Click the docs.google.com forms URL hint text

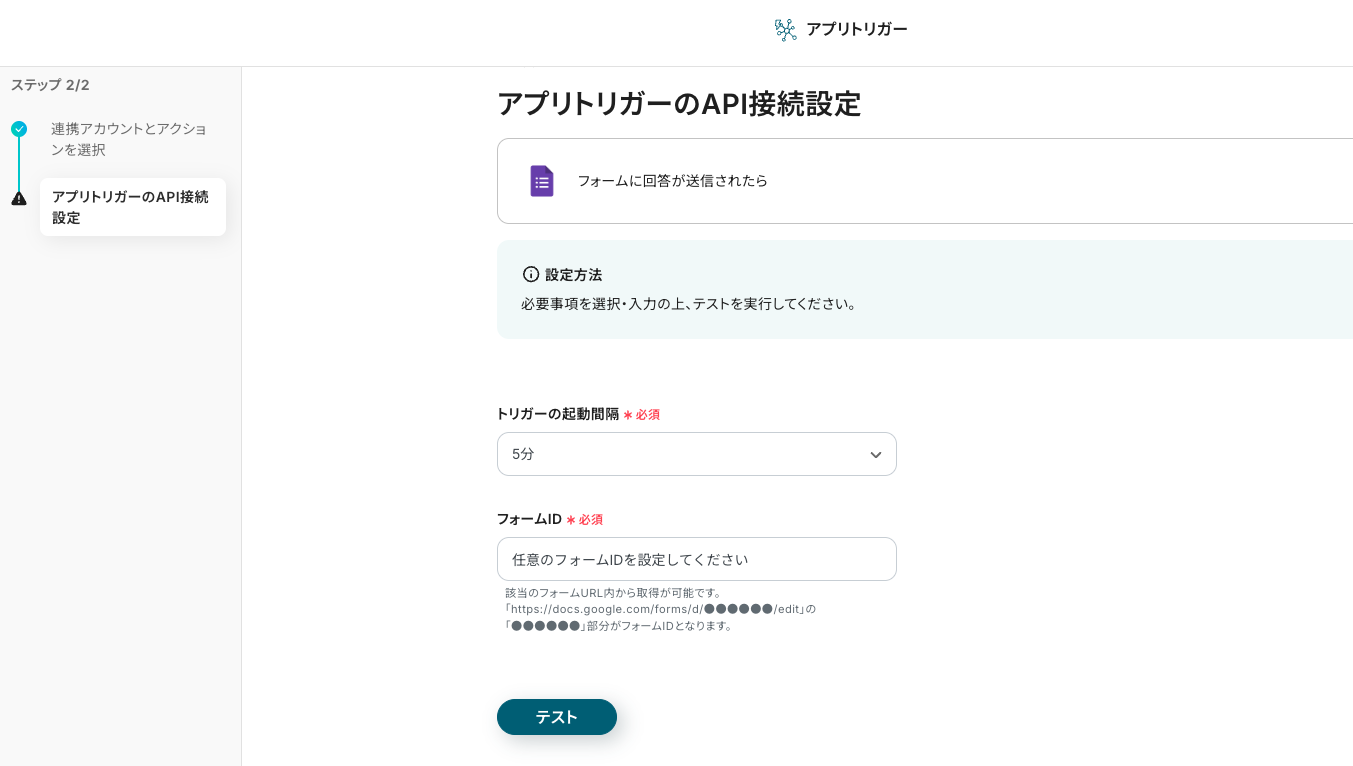660,609
